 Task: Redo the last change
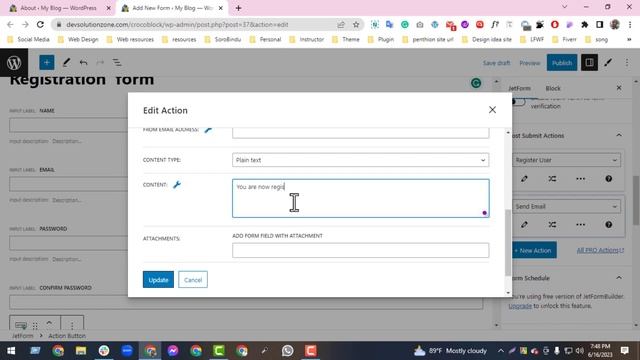[100, 62]
